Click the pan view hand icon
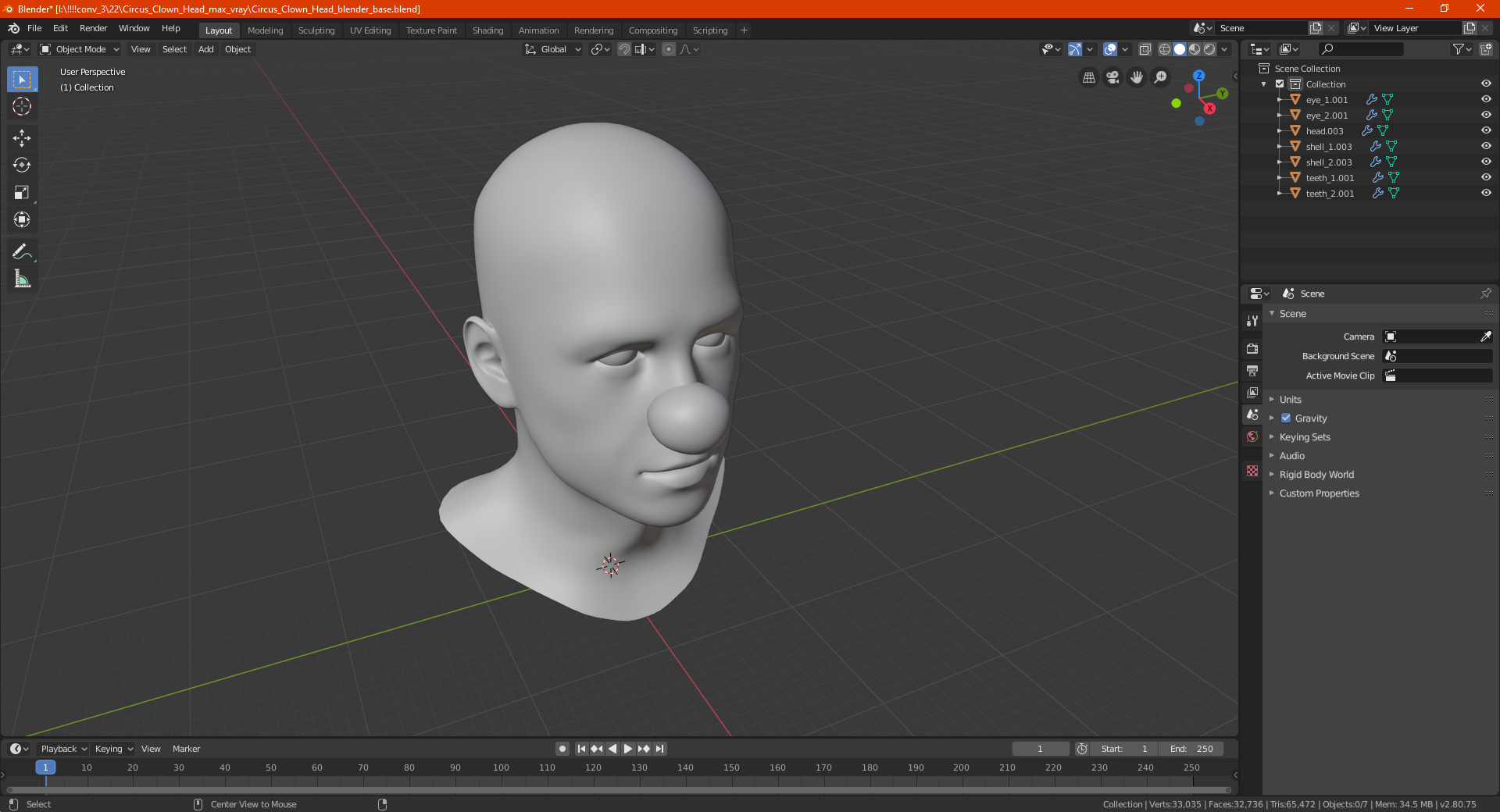1500x812 pixels. click(1137, 77)
